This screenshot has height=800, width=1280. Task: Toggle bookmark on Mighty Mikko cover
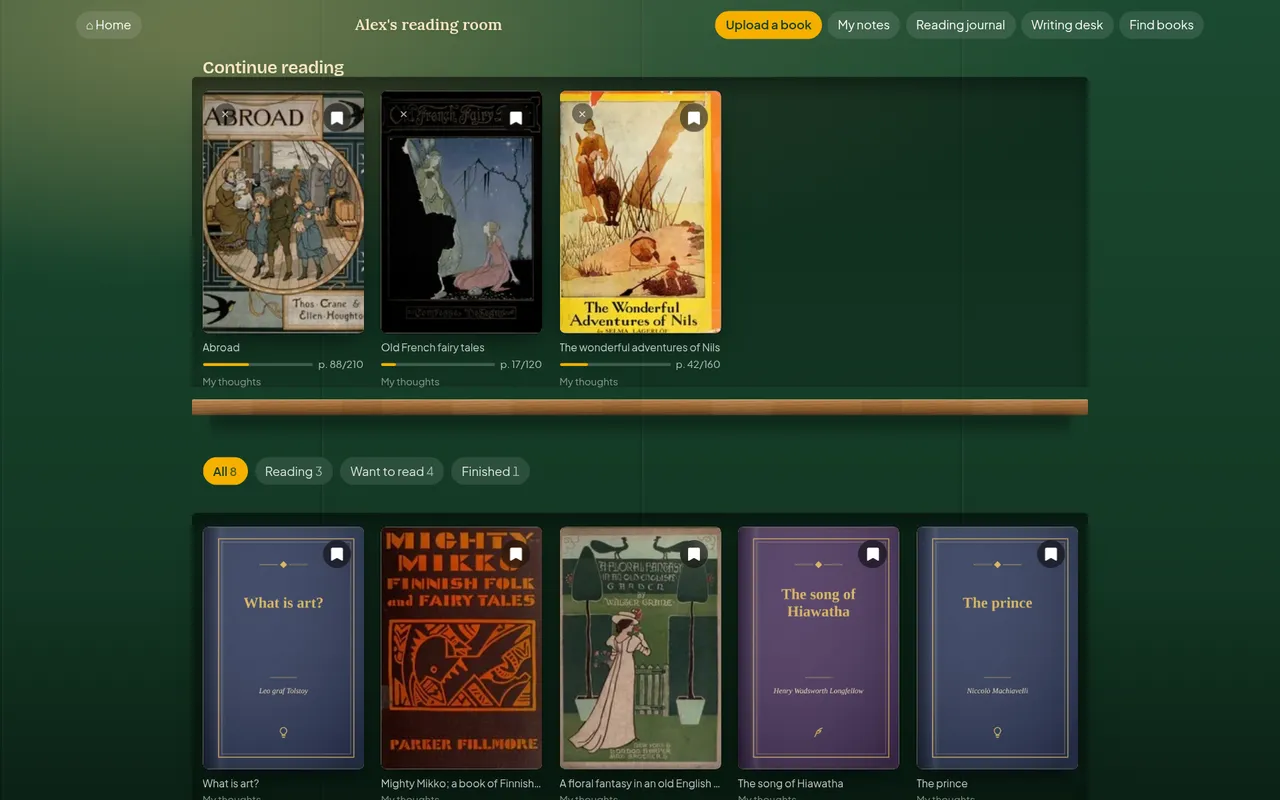click(516, 554)
